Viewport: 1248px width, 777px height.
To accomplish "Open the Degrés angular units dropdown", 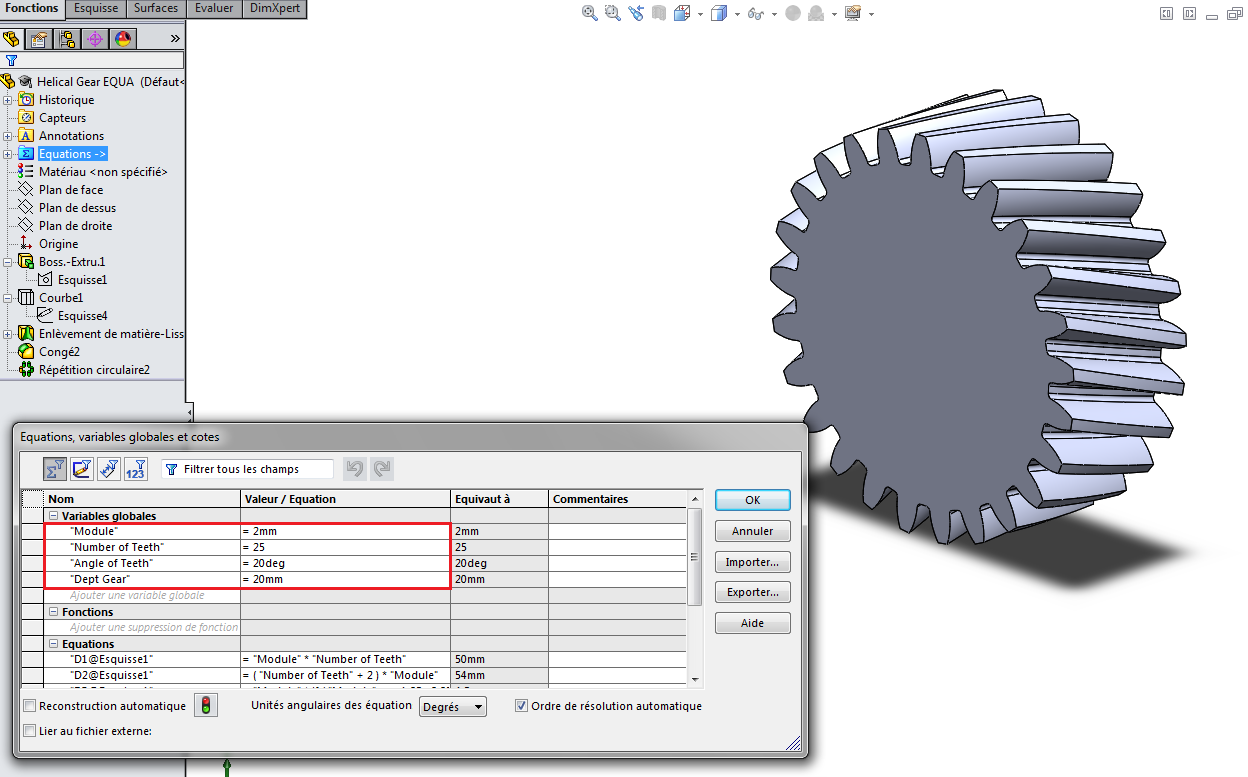I will [452, 706].
